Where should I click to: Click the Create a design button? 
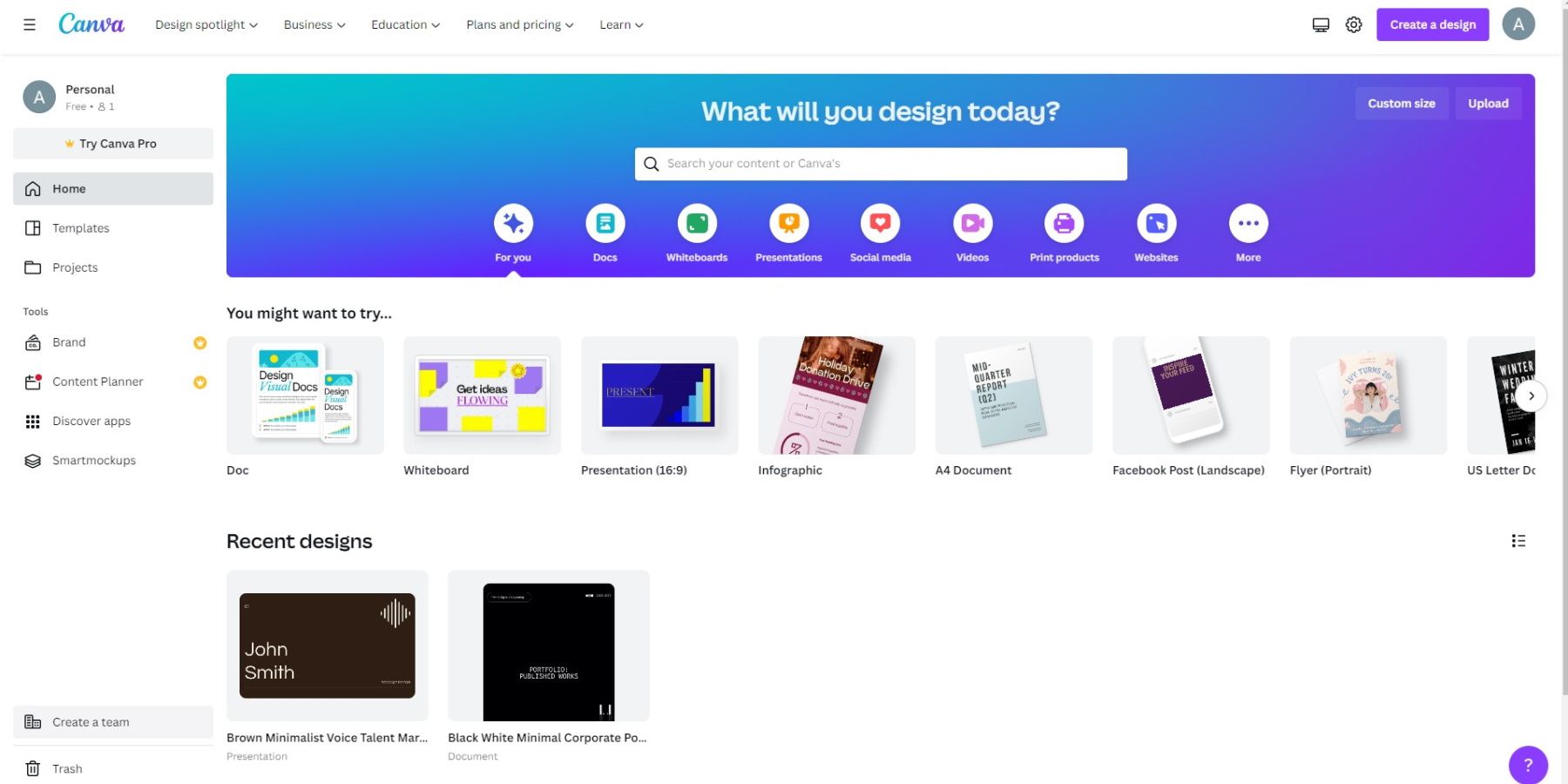(x=1431, y=24)
